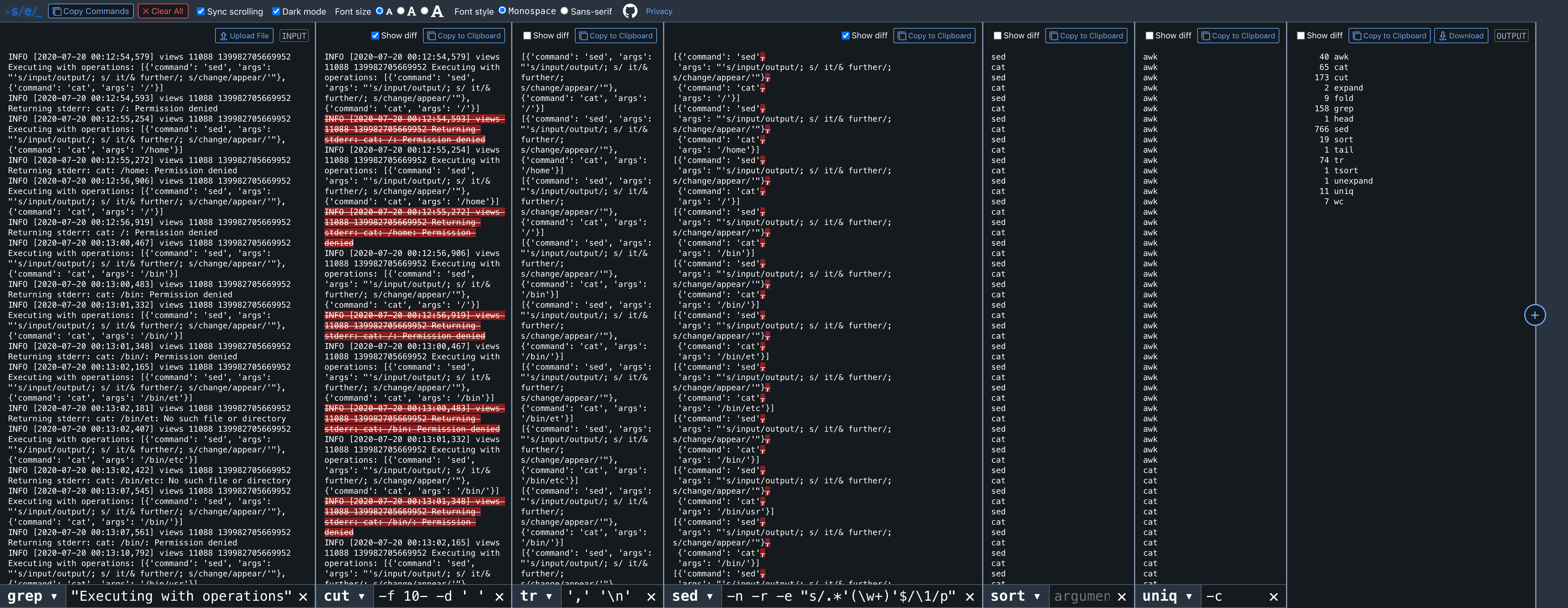This screenshot has width=1568, height=608.
Task: Open uniq command dropdown
Action: point(1188,596)
